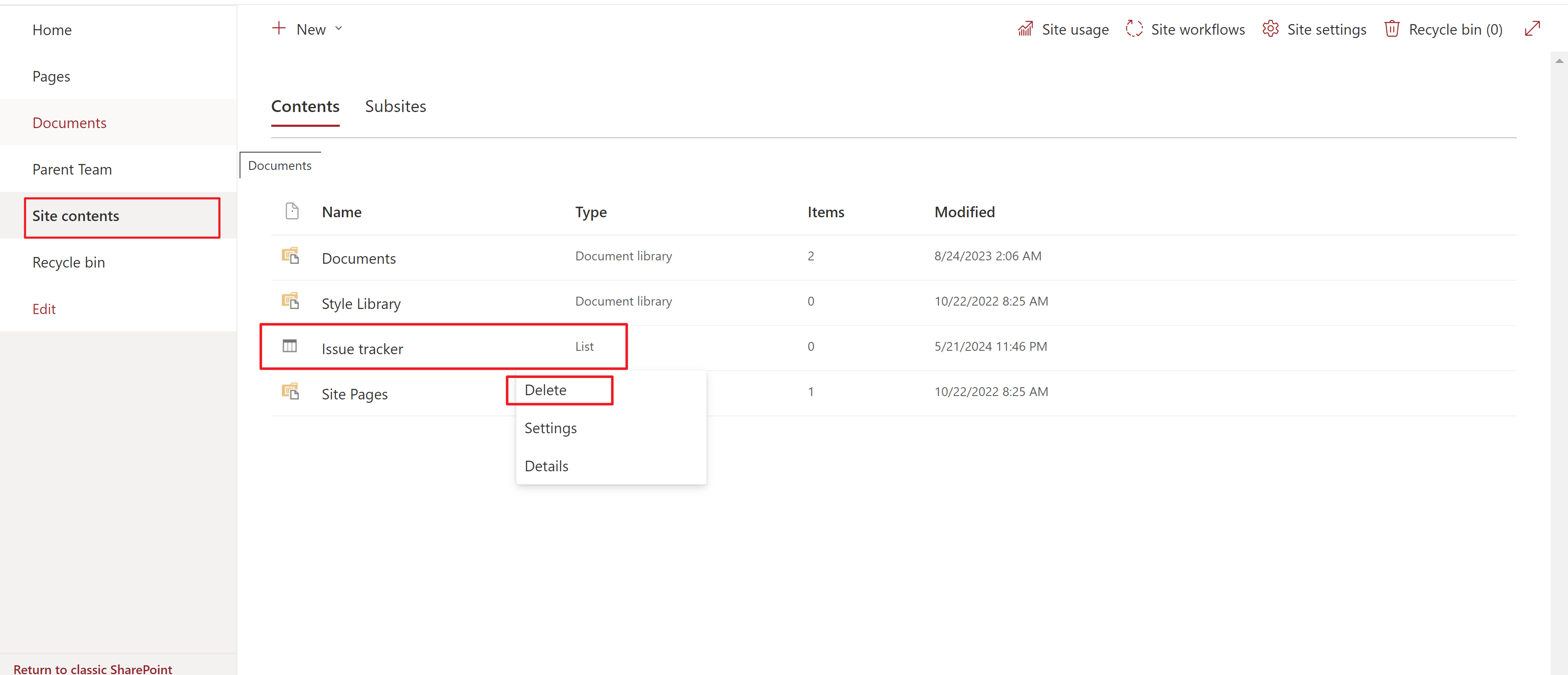Click the file type column header icon

tap(292, 211)
